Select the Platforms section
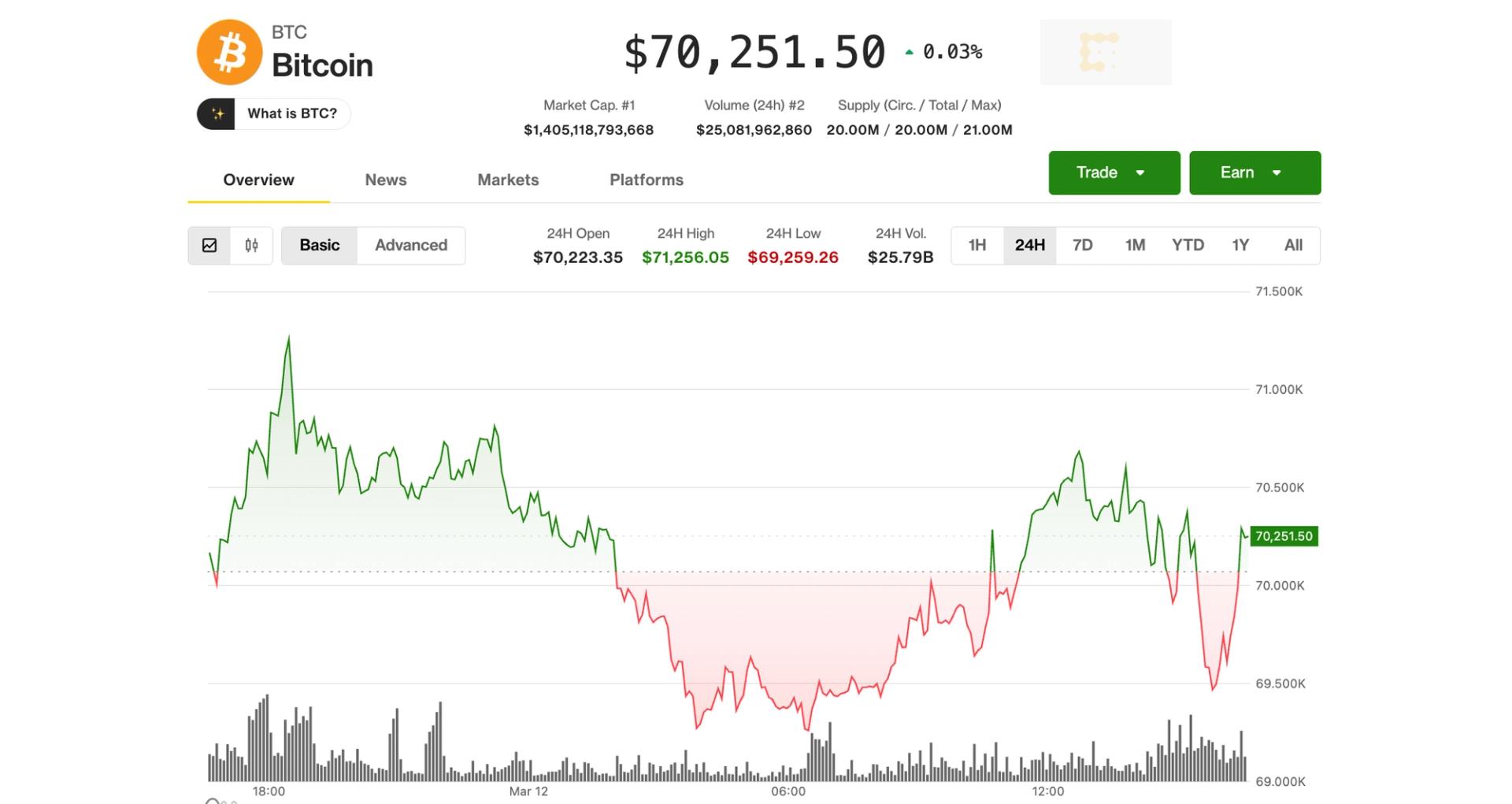The width and height of the screenshot is (1512, 804). [x=646, y=180]
